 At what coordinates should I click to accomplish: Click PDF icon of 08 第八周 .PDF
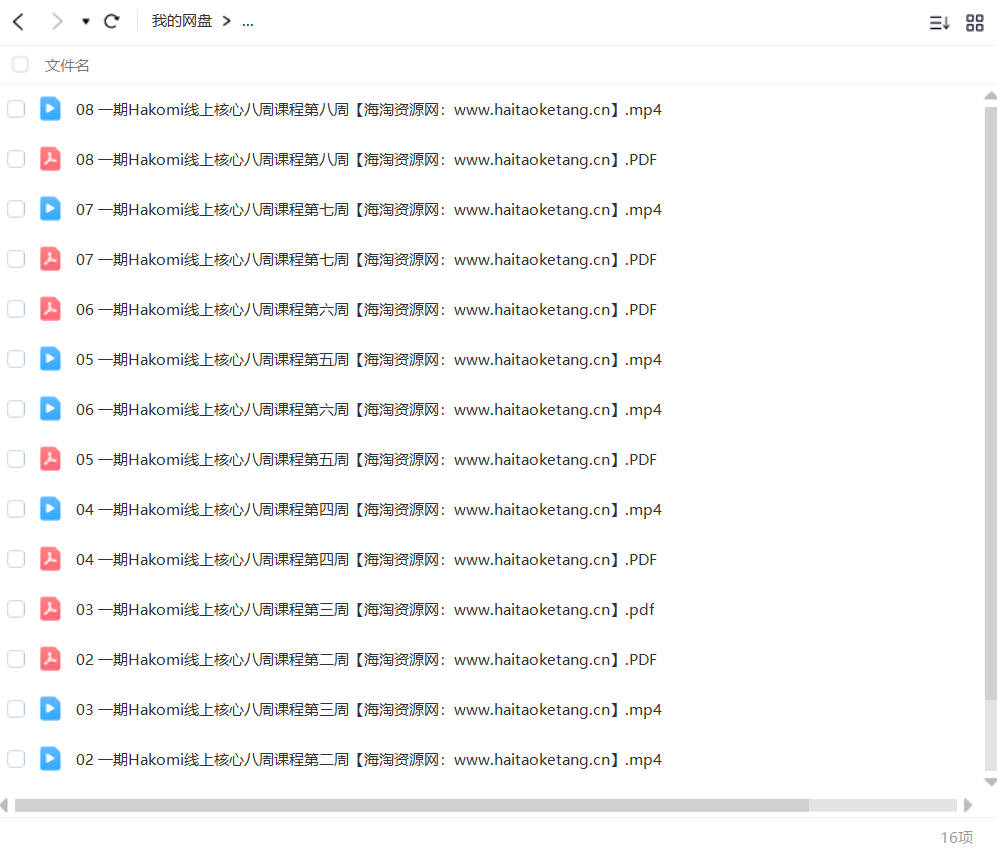pos(50,159)
